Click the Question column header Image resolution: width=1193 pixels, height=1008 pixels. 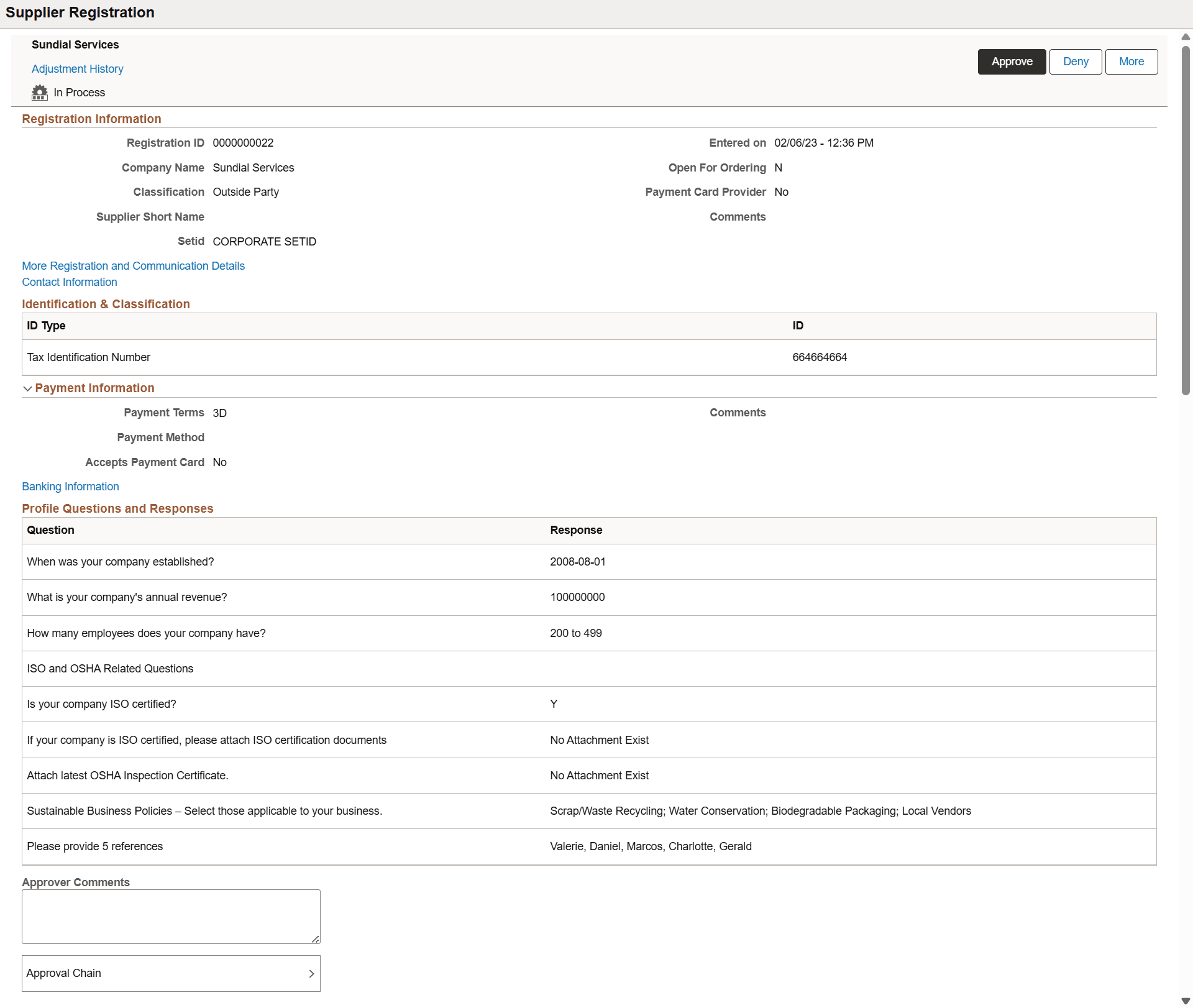click(50, 530)
